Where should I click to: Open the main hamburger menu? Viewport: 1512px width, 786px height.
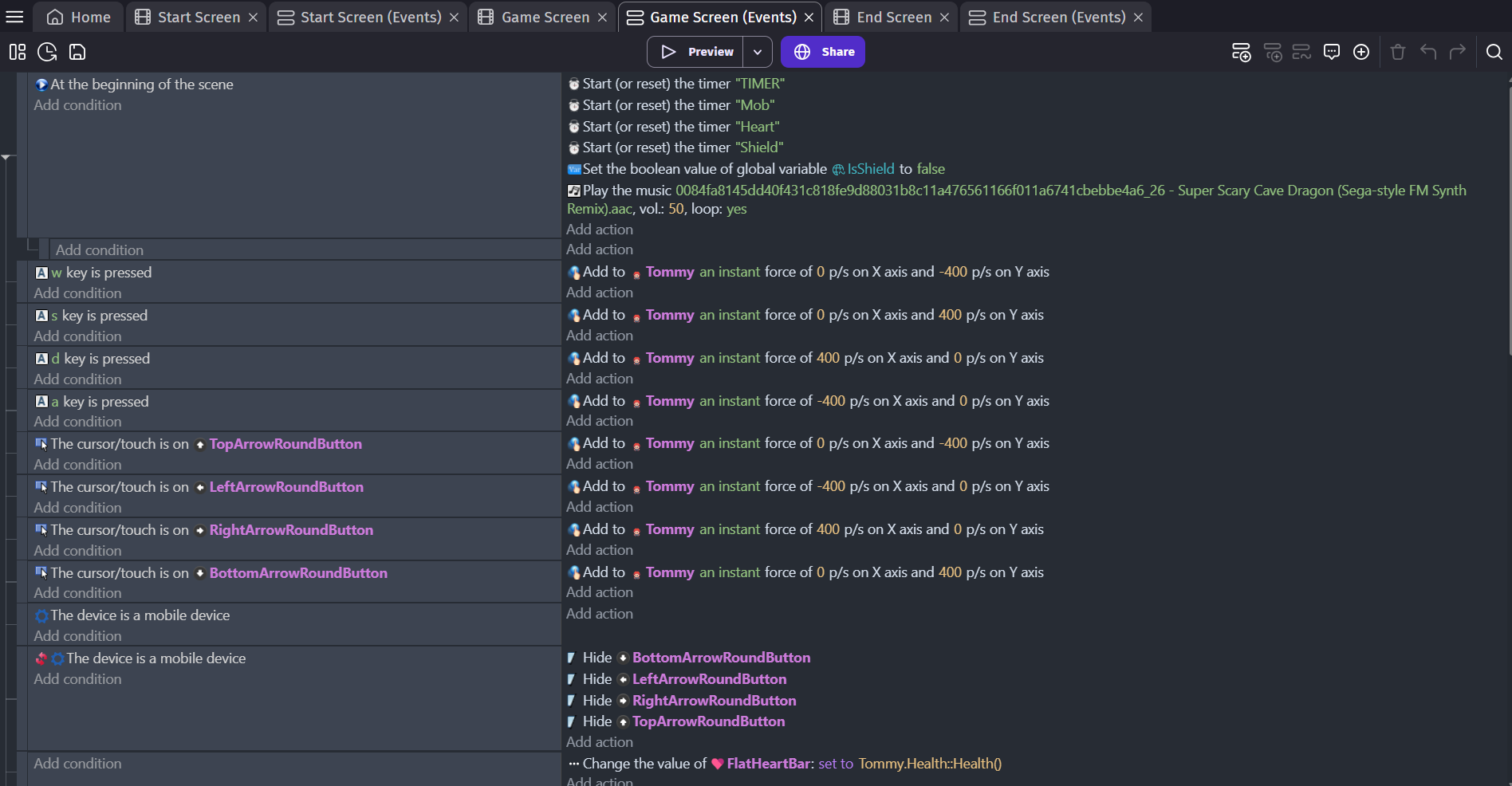point(14,17)
